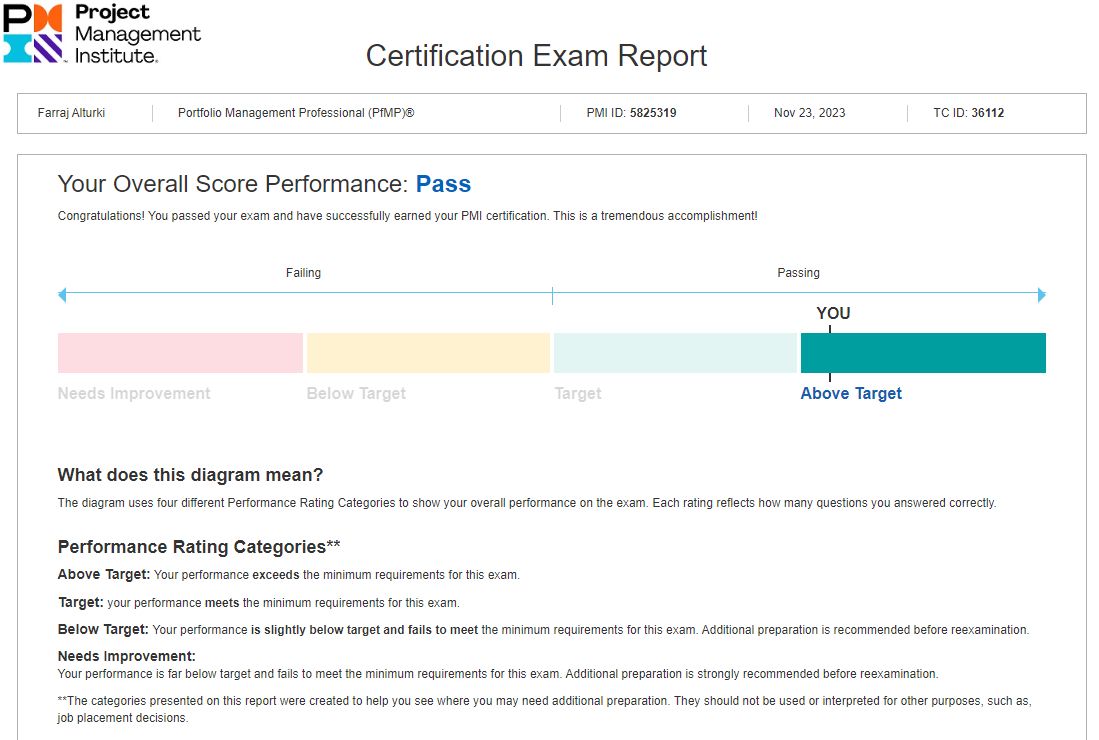
Task: Click the greyed Below Target label under bar
Action: coord(356,394)
